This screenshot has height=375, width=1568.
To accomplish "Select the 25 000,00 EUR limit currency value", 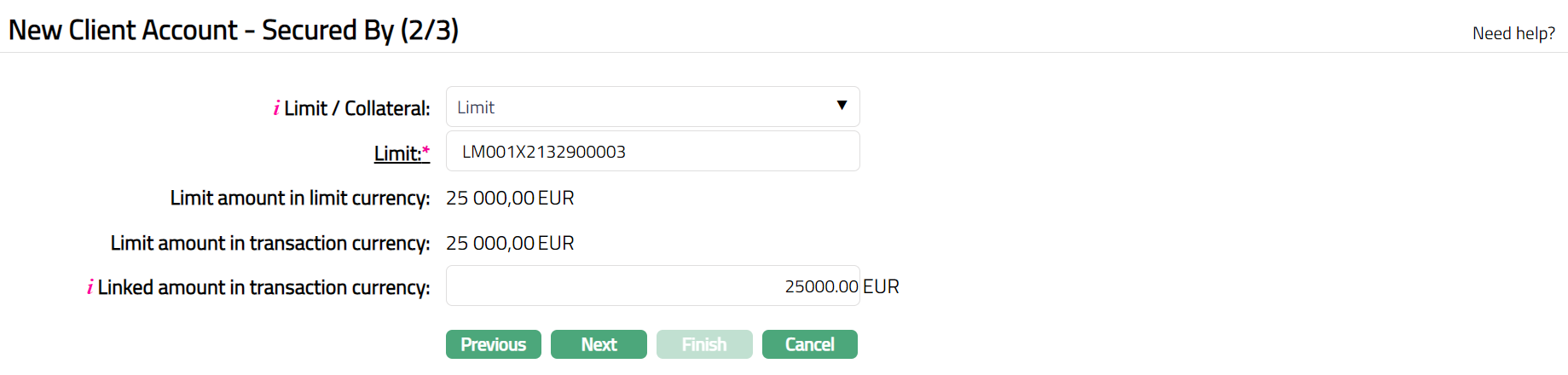I will (510, 198).
